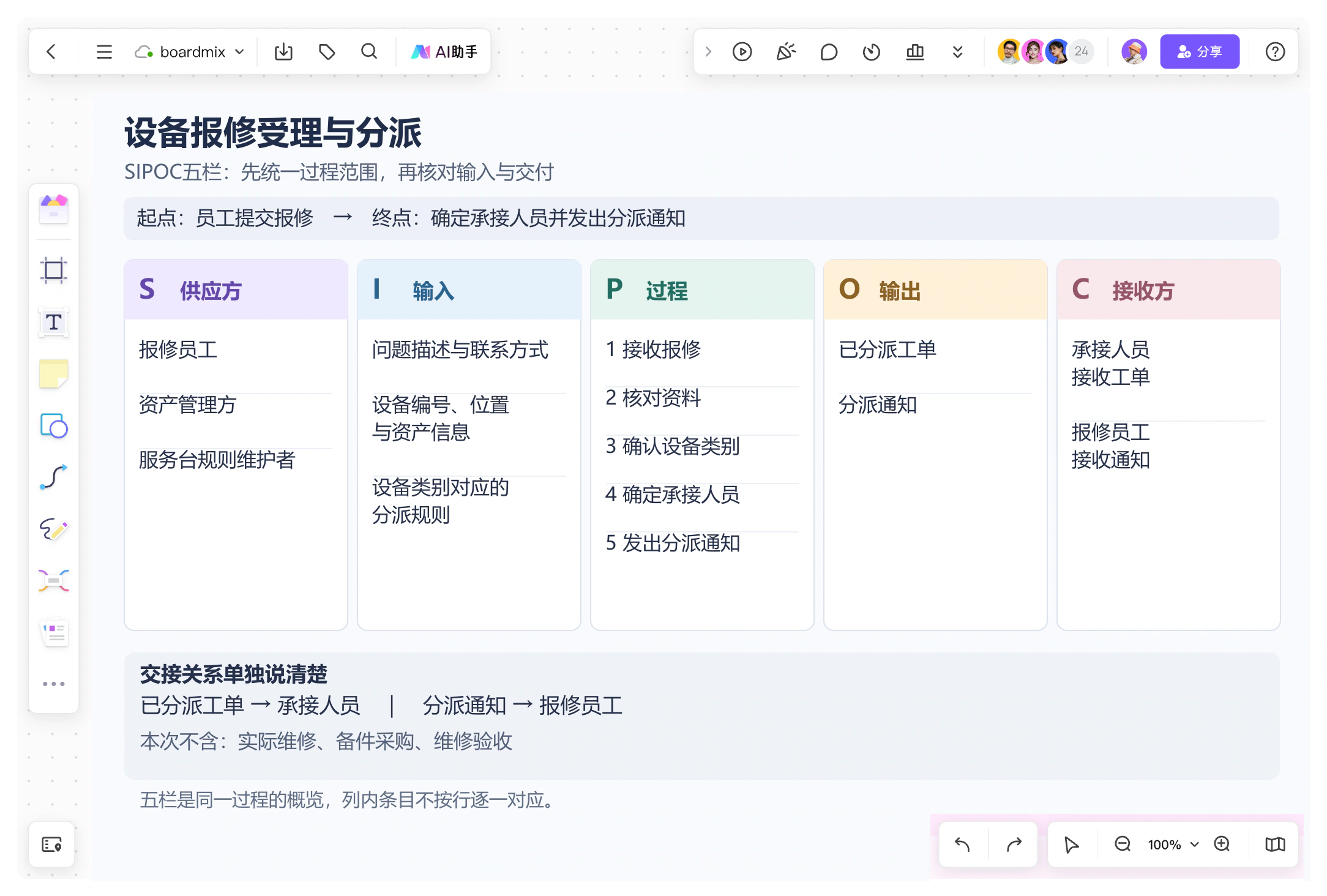Zoom out with minus magnifier
1327x896 pixels.
click(1123, 845)
